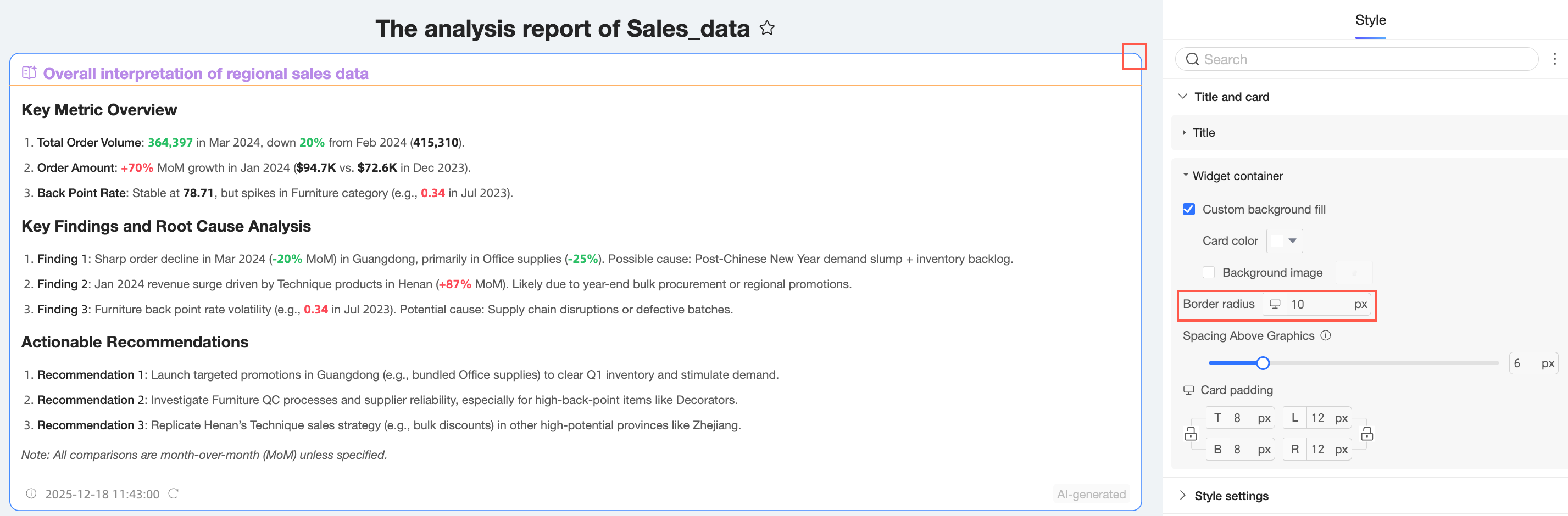The height and width of the screenshot is (516, 1568).
Task: Click the Spacing Above Graphics slider handle
Action: pyautogui.click(x=1263, y=363)
